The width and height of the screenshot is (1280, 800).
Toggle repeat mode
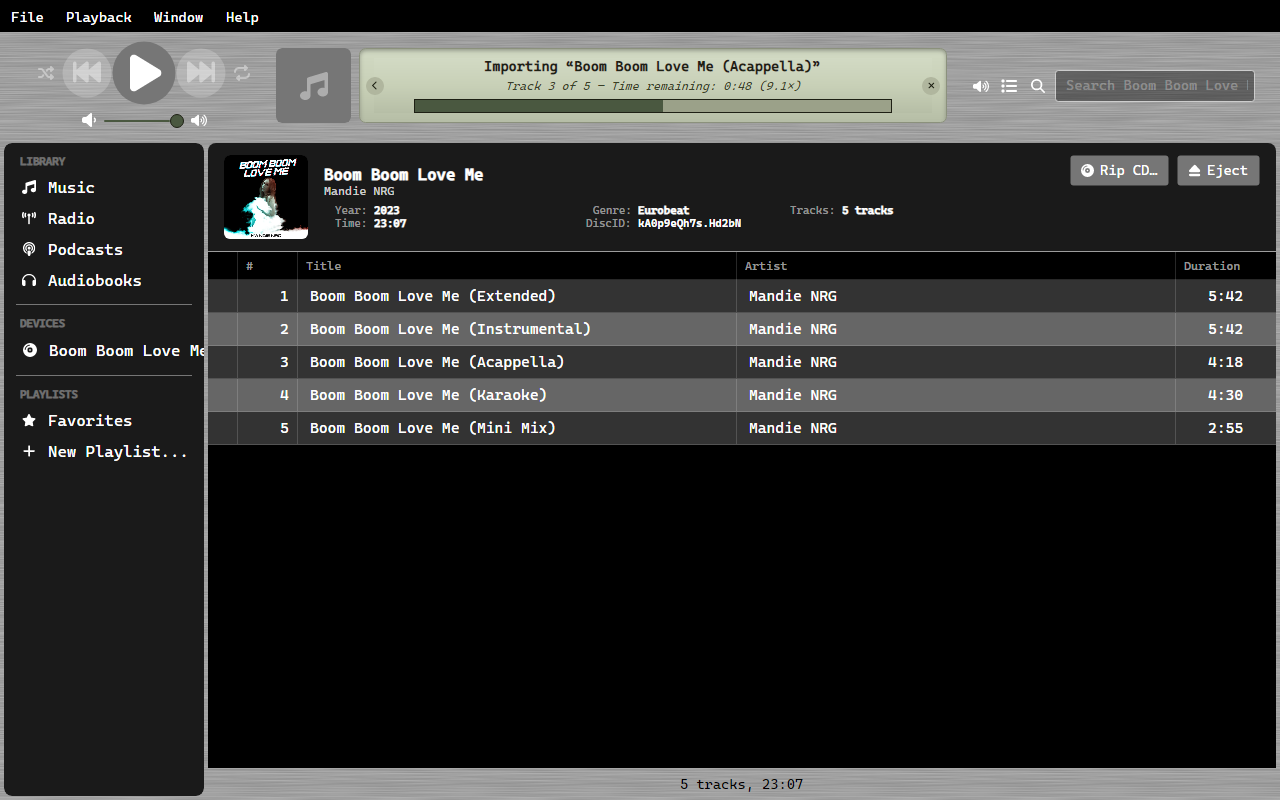242,73
